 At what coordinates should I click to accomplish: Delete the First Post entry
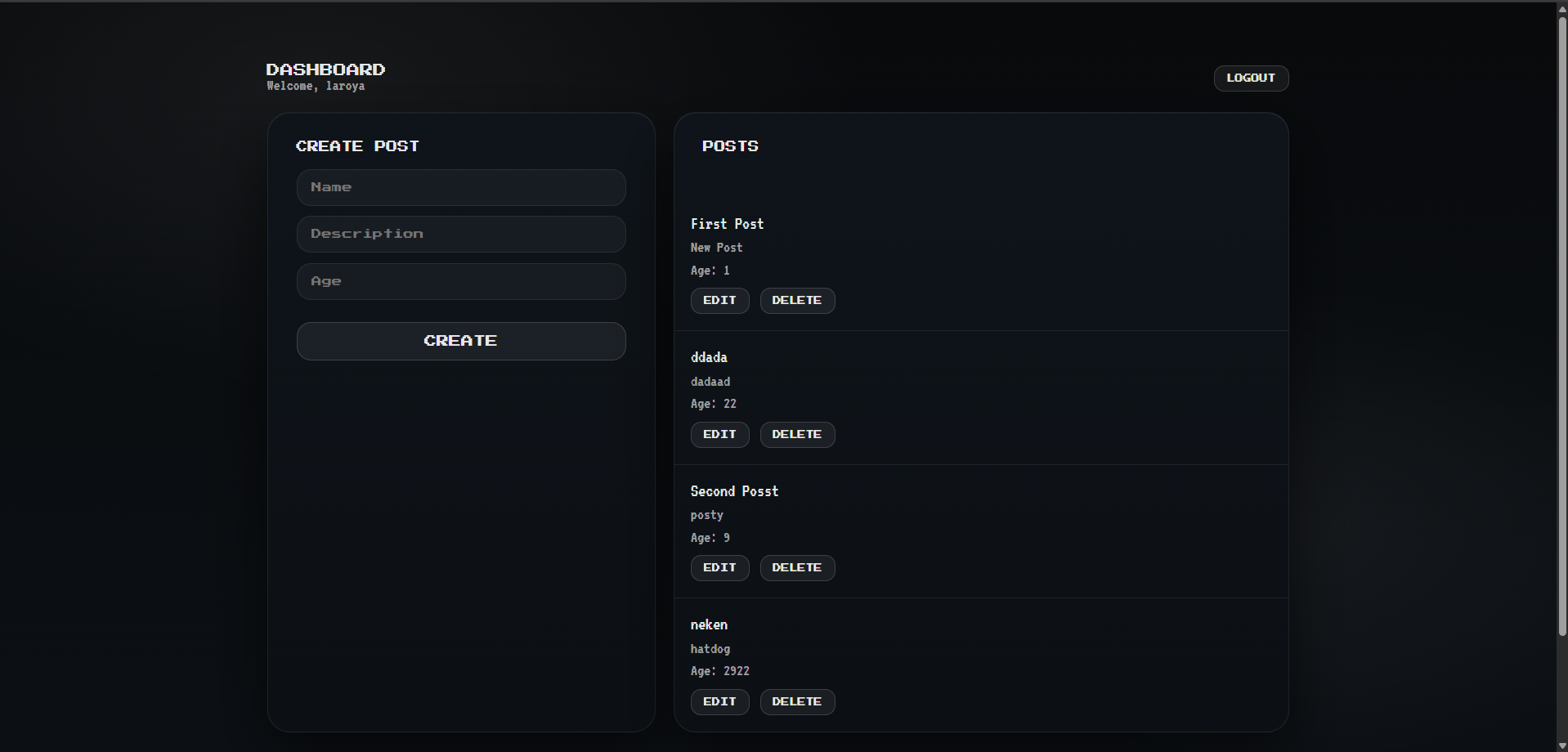click(x=797, y=301)
